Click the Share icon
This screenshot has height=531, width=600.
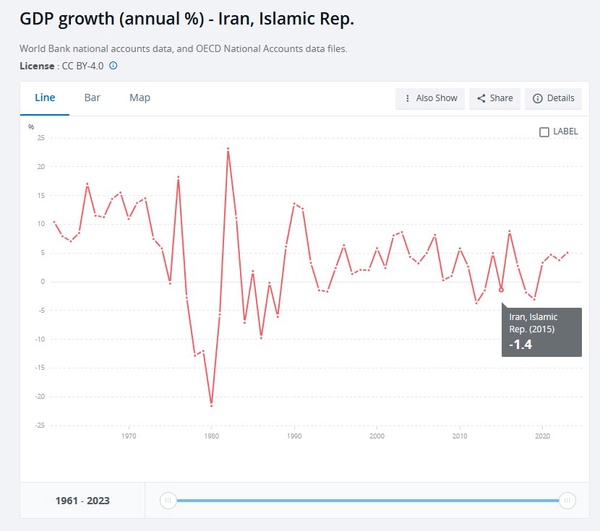coord(481,98)
